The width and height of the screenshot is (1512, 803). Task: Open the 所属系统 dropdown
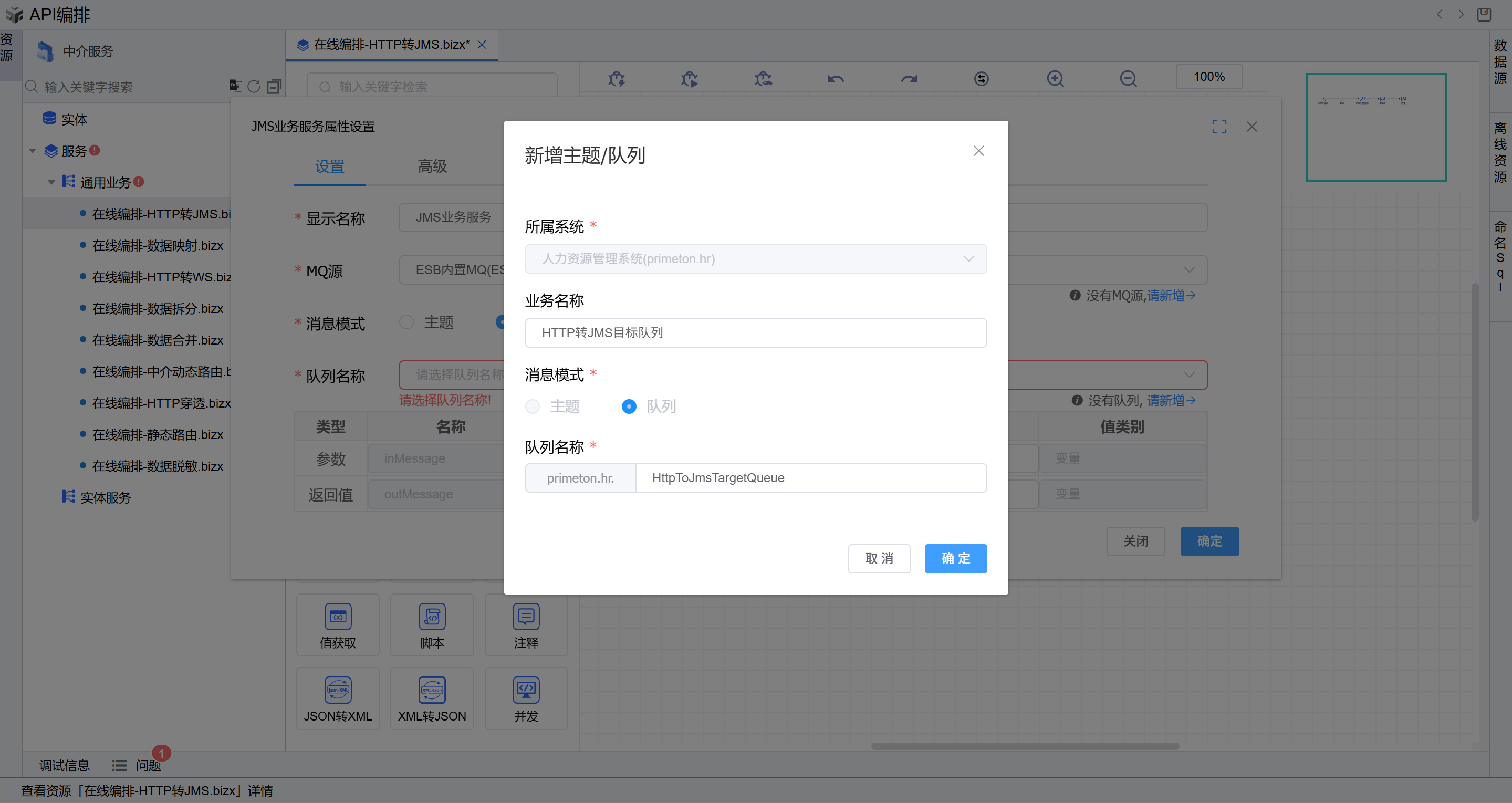tap(755, 259)
